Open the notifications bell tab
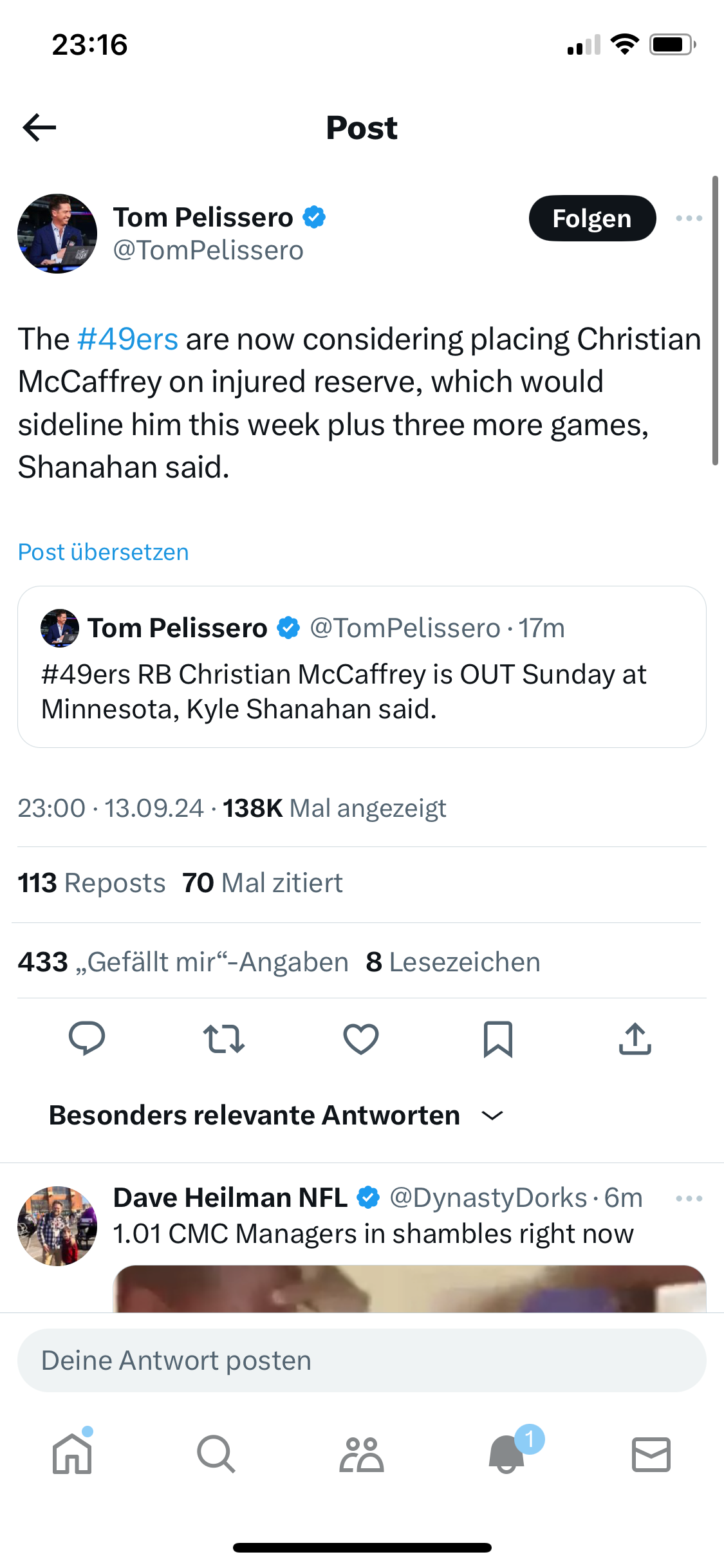 (507, 1454)
